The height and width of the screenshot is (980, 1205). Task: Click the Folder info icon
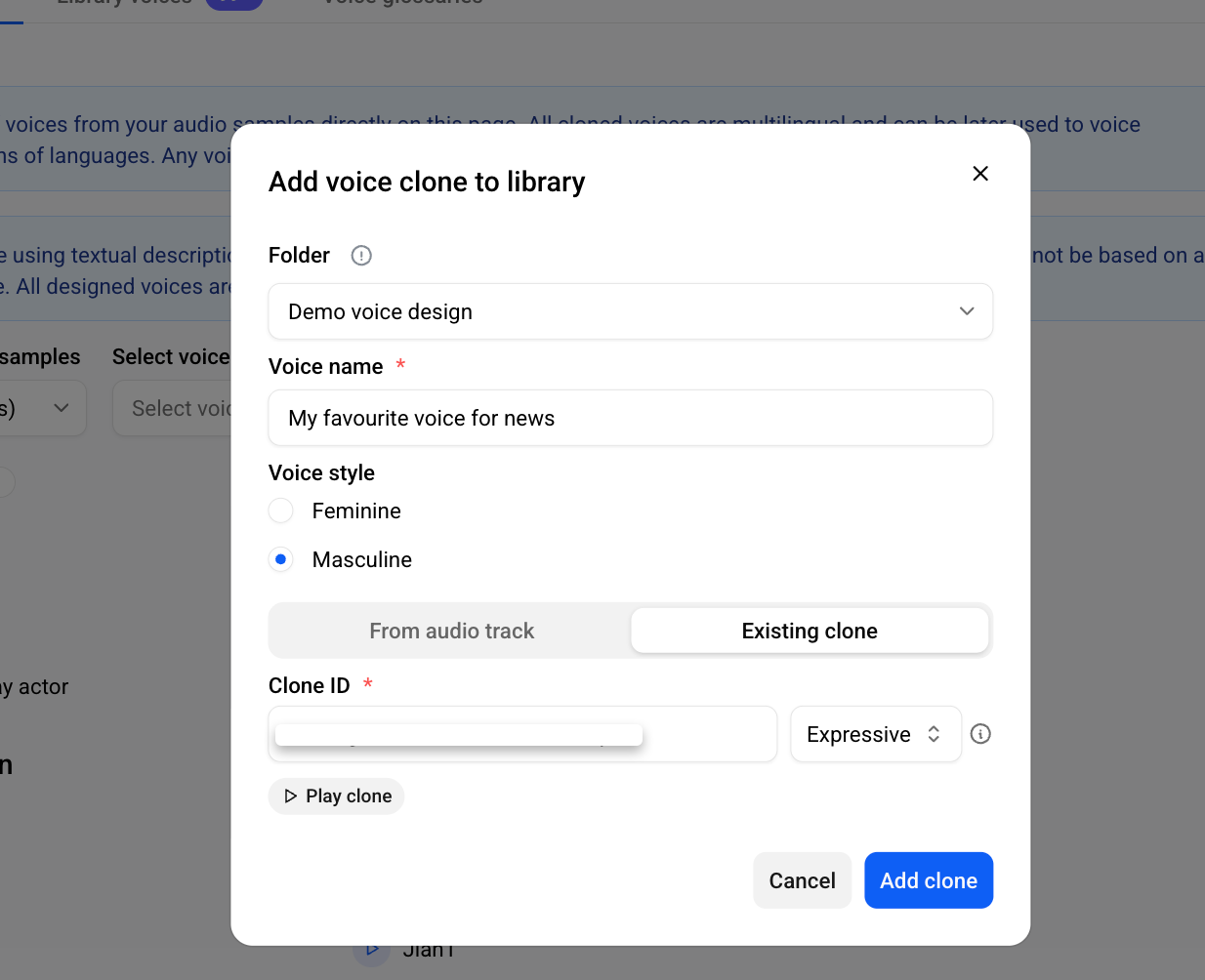(x=361, y=256)
